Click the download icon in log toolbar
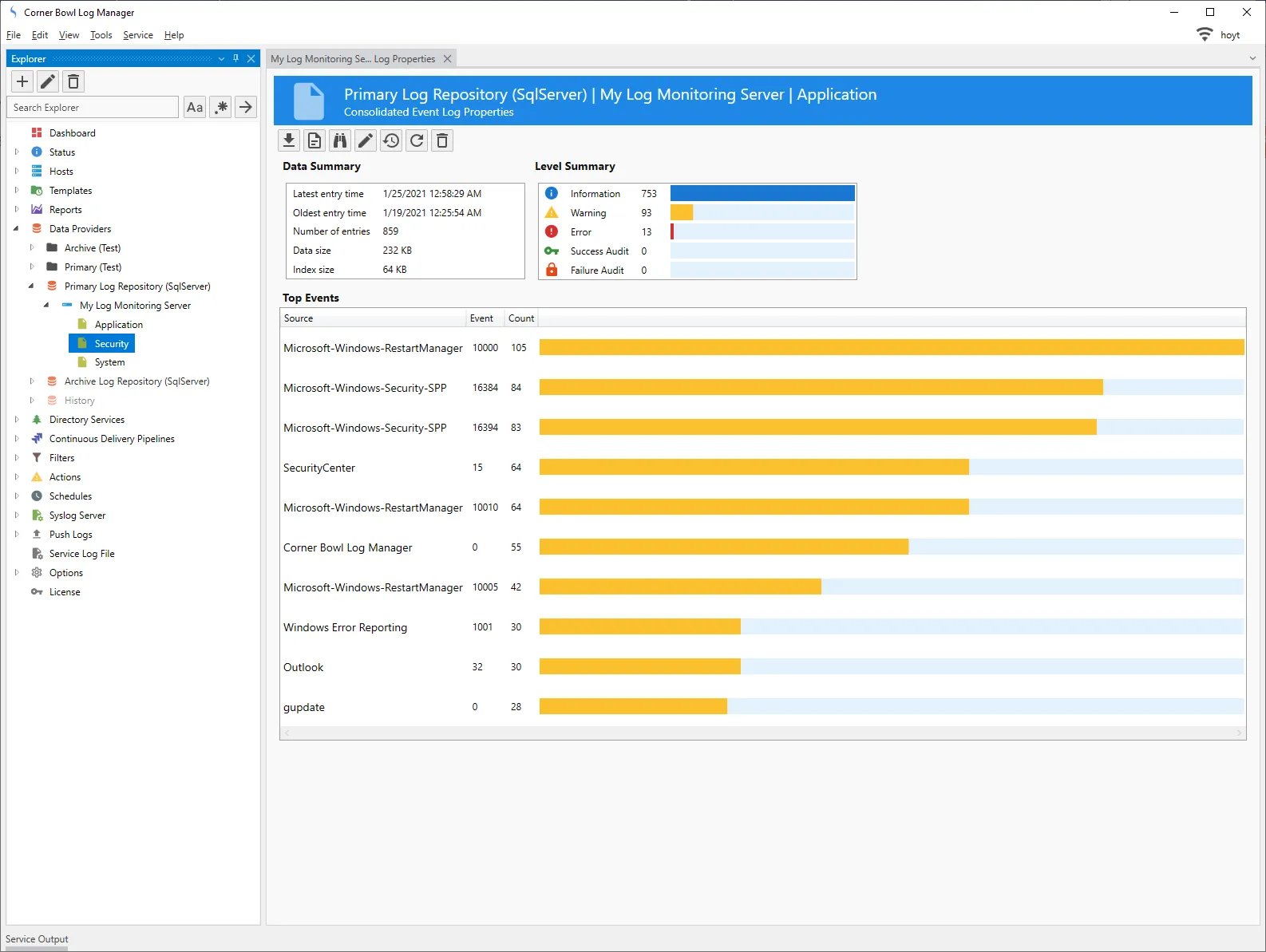The width and height of the screenshot is (1266, 952). 289,141
